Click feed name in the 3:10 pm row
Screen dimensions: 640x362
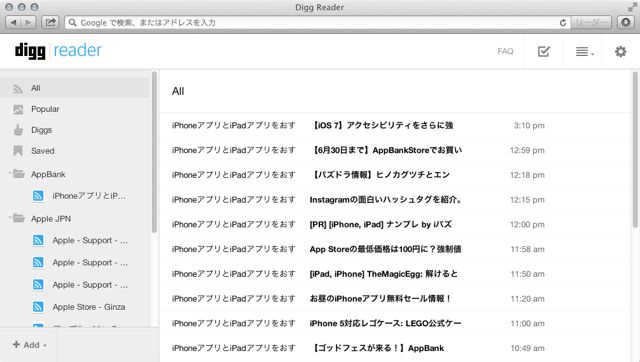[233, 125]
